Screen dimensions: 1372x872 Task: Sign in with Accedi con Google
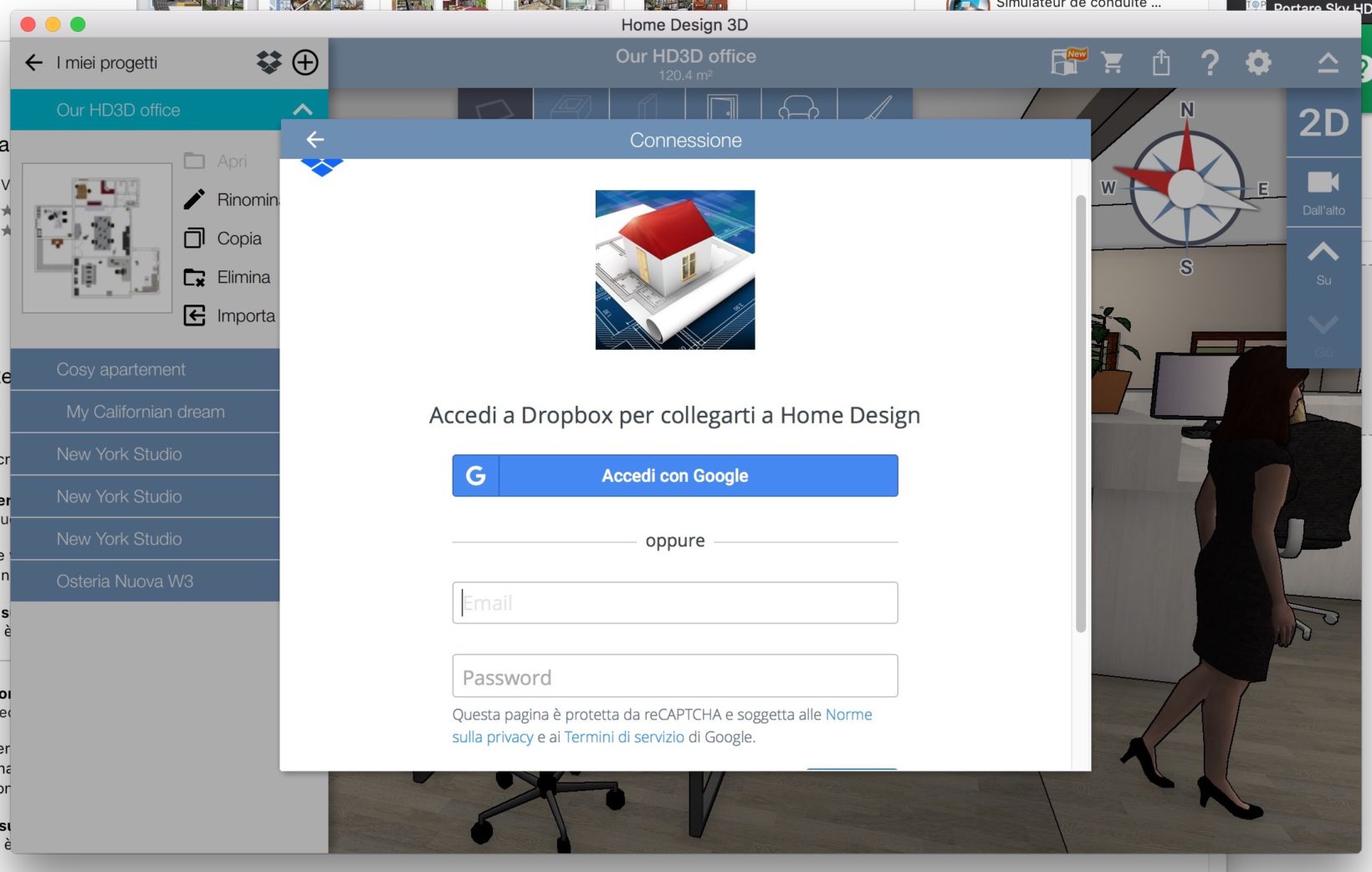pos(675,475)
